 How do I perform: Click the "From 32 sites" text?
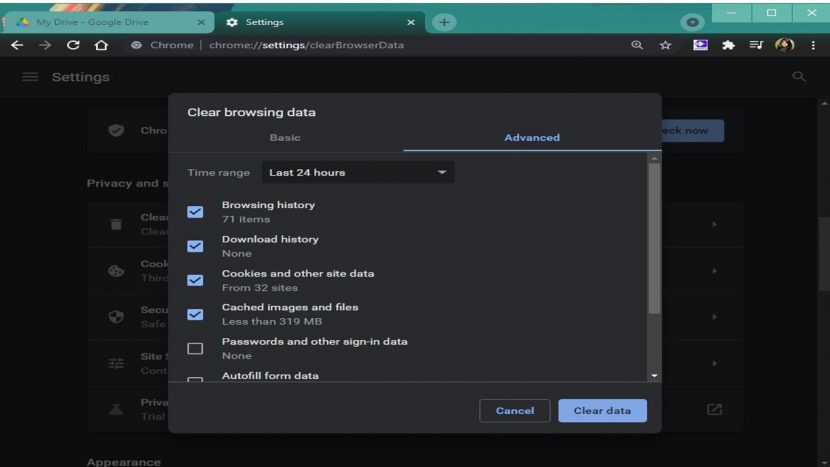tap(259, 288)
